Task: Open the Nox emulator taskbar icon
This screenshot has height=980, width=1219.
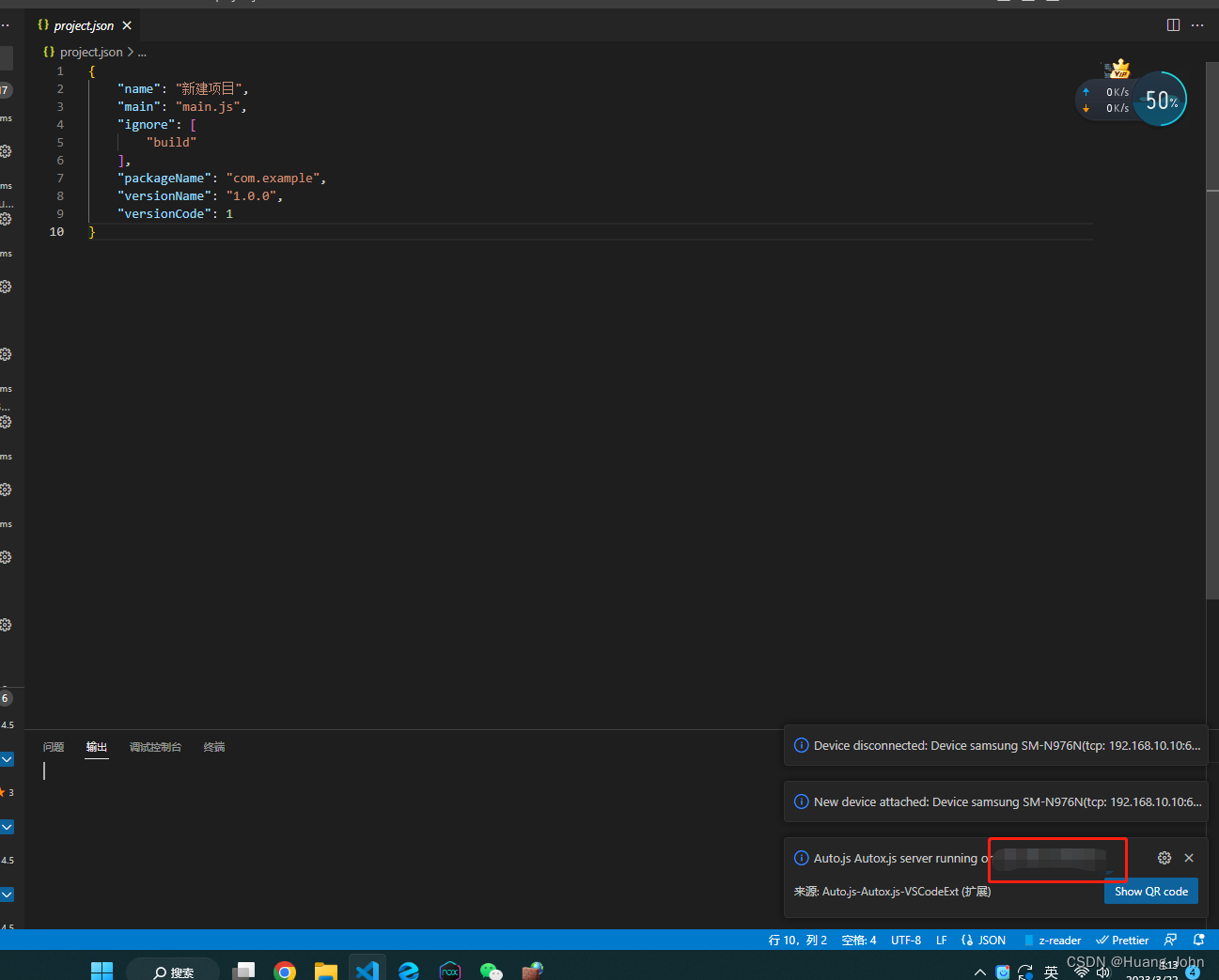Action: (450, 972)
